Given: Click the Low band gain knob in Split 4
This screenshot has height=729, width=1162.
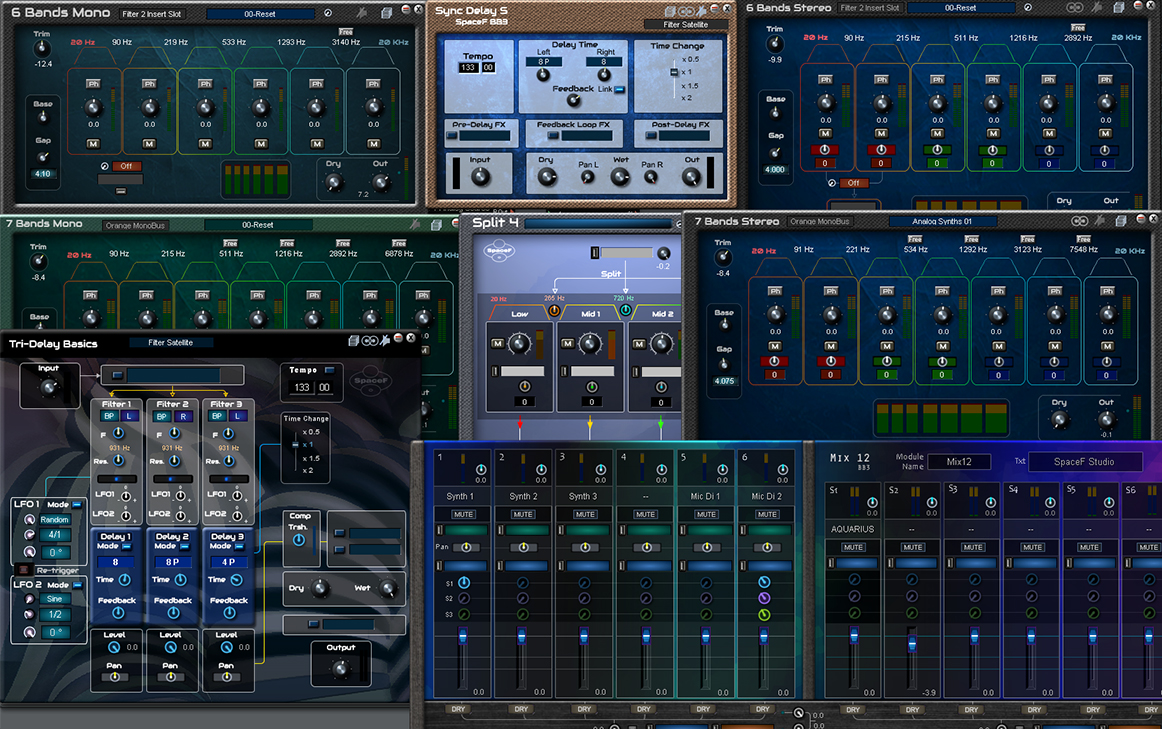Looking at the screenshot, I should [519, 343].
